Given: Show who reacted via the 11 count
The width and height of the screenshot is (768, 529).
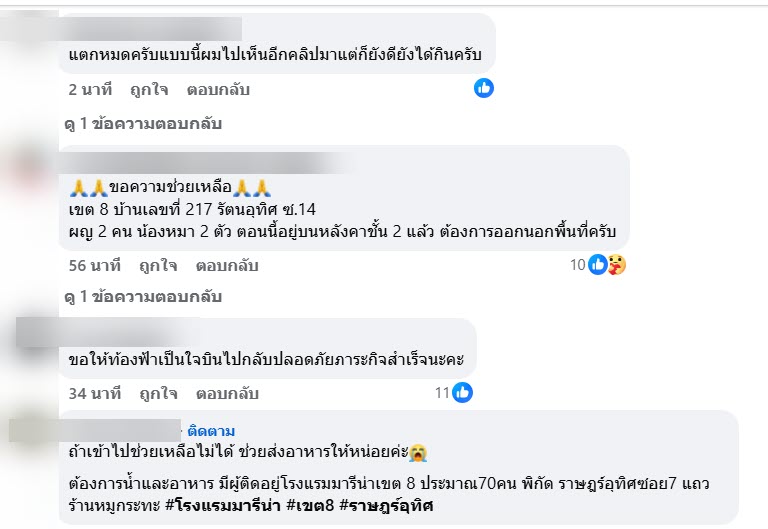Looking at the screenshot, I should (442, 393).
